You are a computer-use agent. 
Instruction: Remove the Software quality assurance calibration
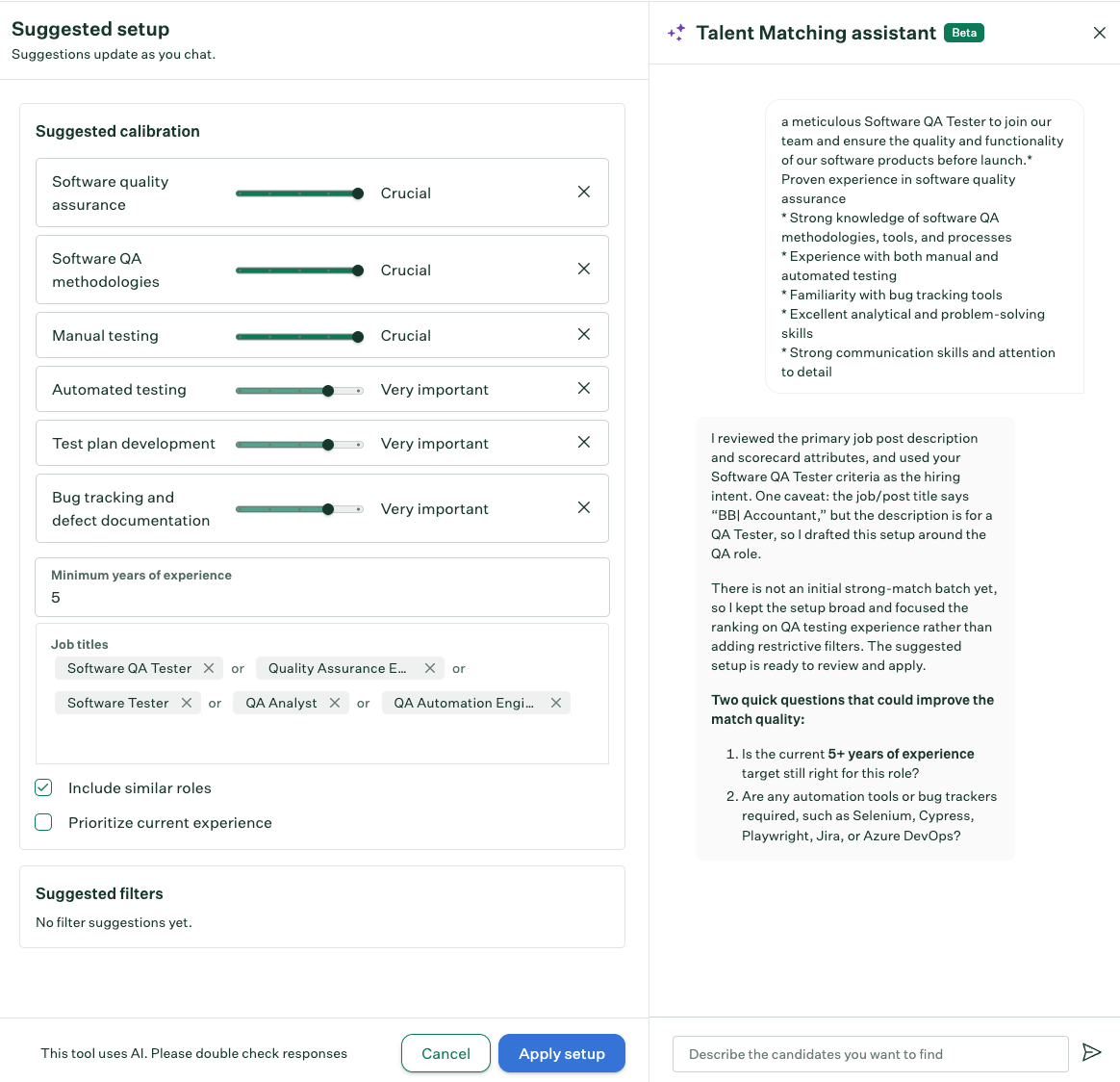(x=583, y=192)
